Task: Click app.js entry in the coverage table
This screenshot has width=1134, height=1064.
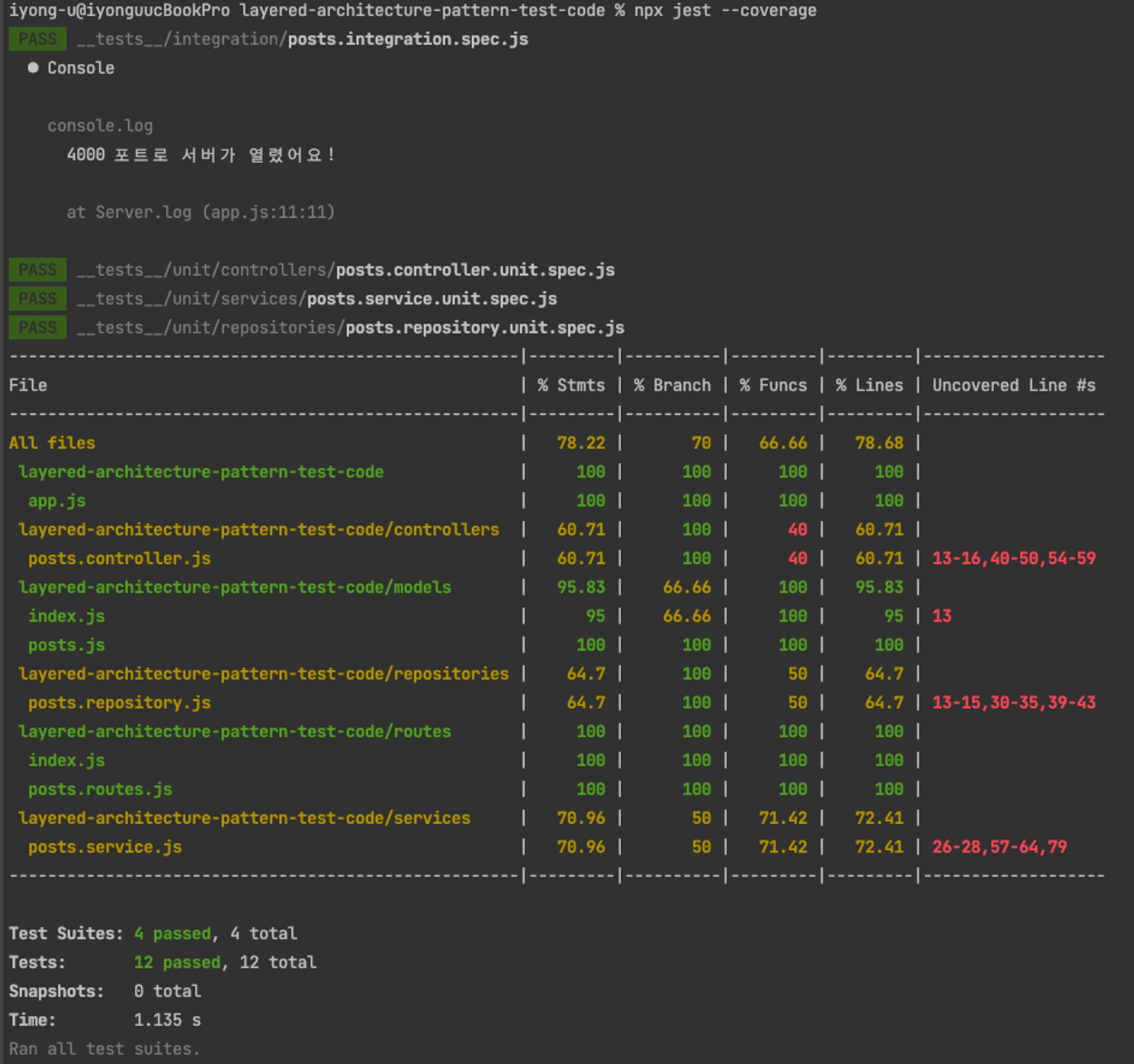Action: (56, 501)
